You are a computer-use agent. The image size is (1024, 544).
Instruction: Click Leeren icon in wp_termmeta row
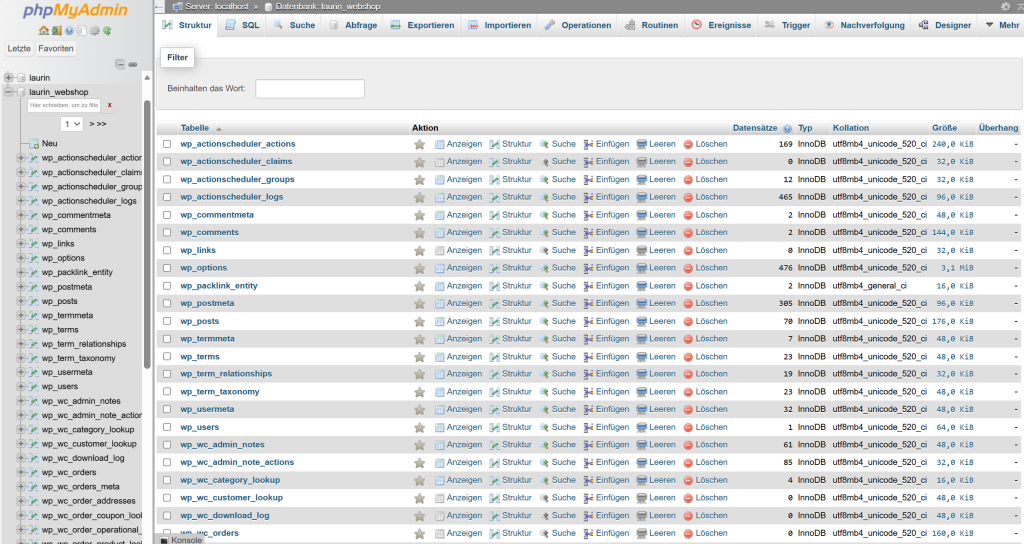[641, 339]
